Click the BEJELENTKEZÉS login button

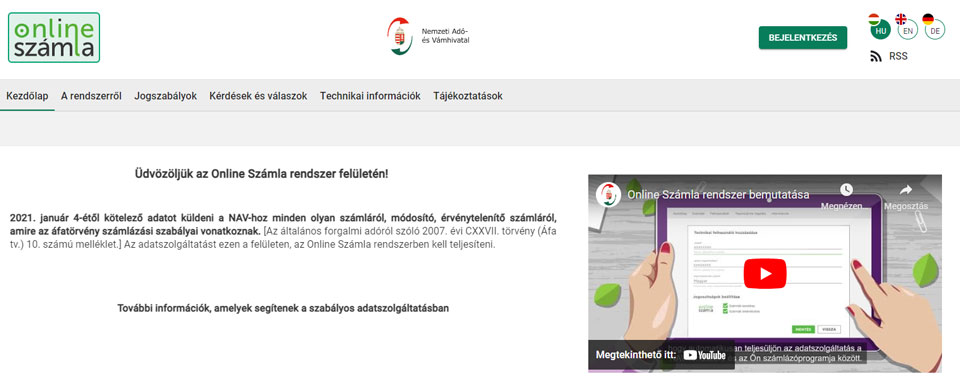[803, 37]
